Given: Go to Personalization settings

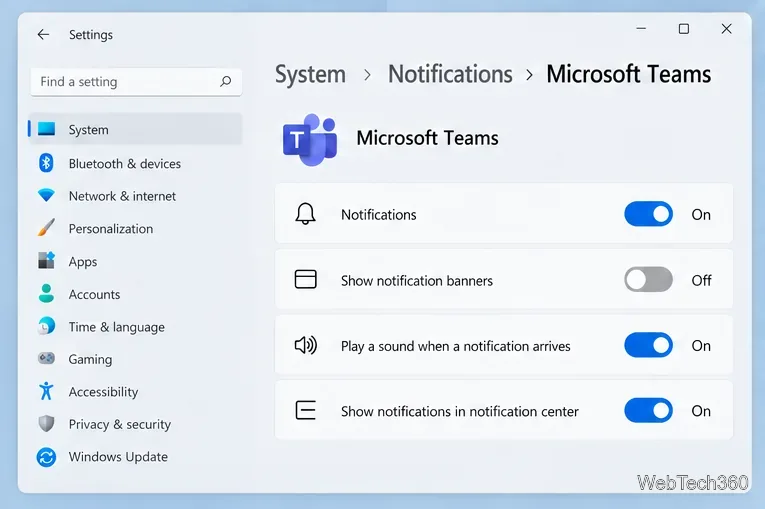Looking at the screenshot, I should 111,229.
